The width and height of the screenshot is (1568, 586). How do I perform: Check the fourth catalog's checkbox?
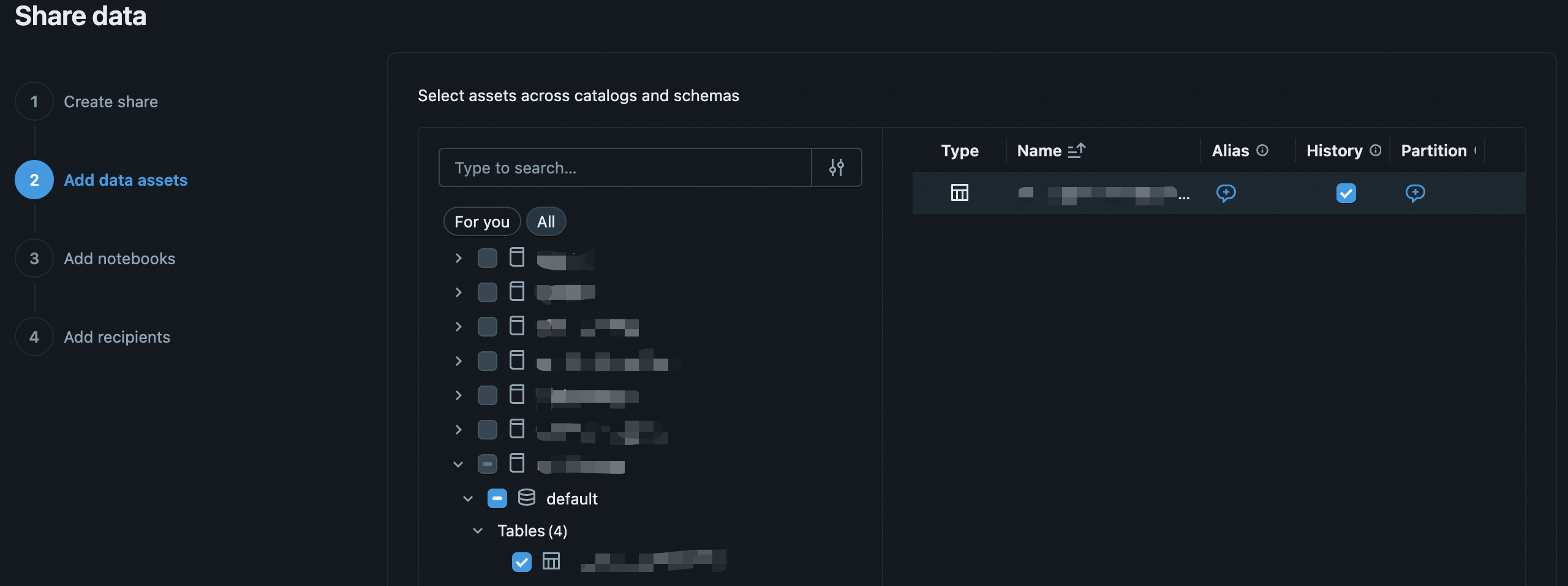488,361
